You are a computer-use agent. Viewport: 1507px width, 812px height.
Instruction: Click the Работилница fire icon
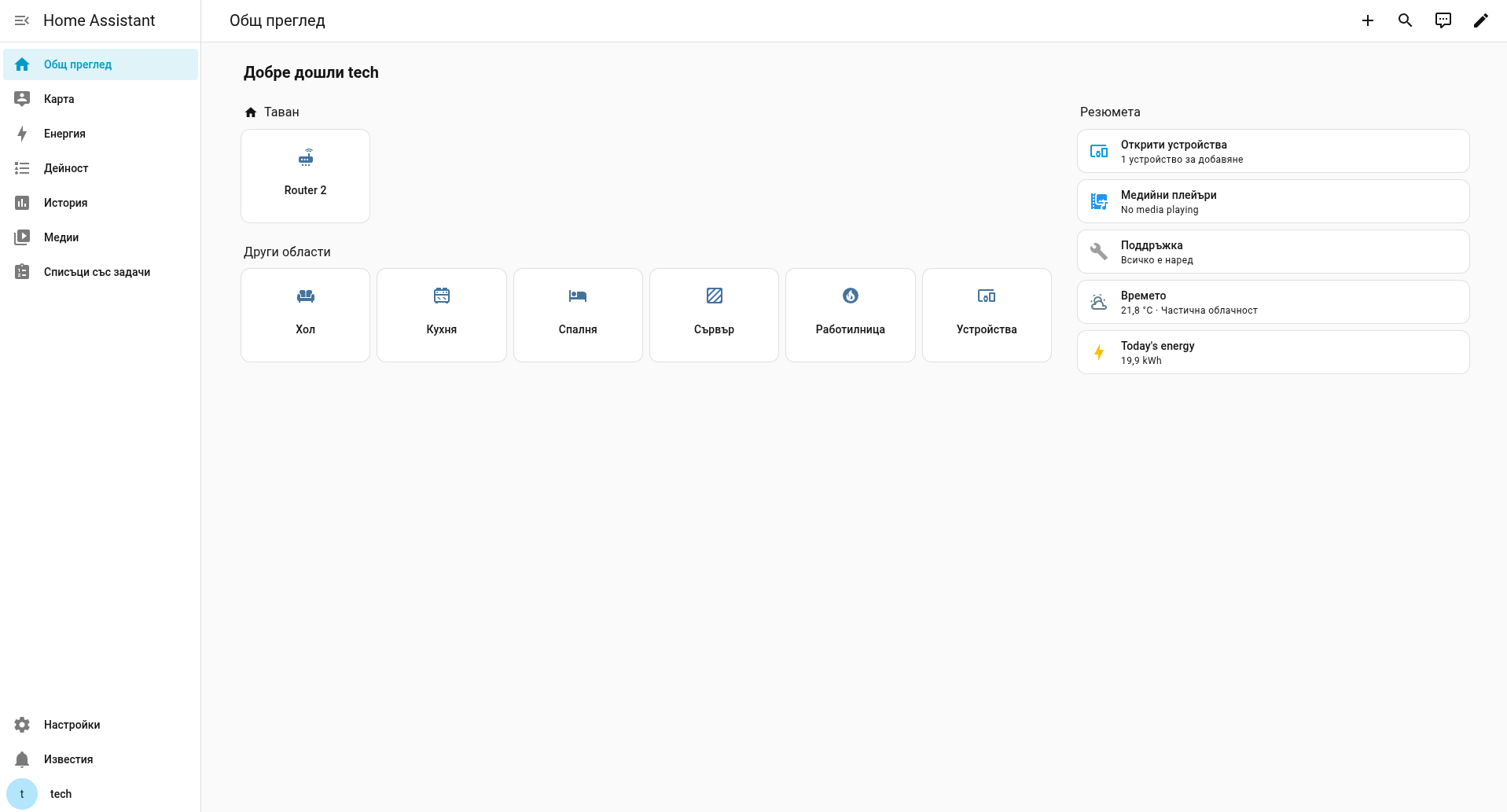click(851, 296)
